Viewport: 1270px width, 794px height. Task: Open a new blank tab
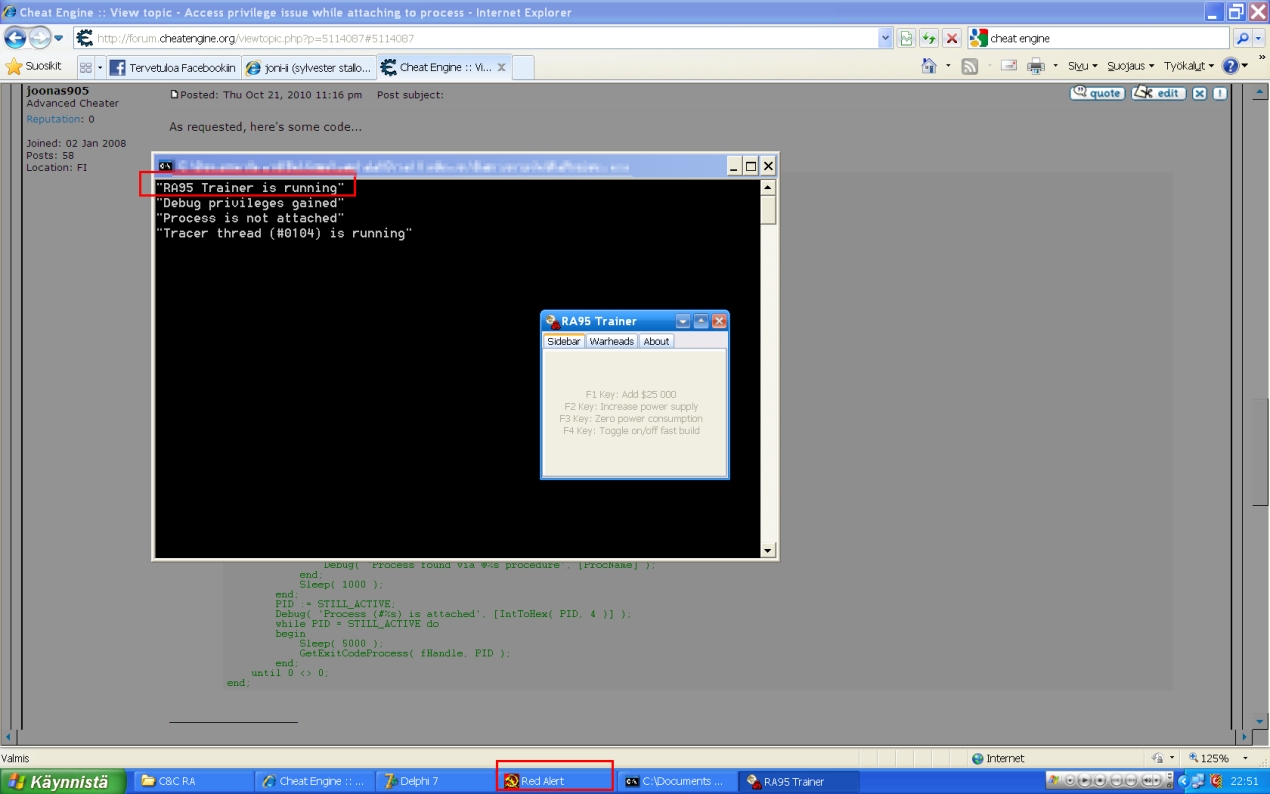tap(524, 67)
